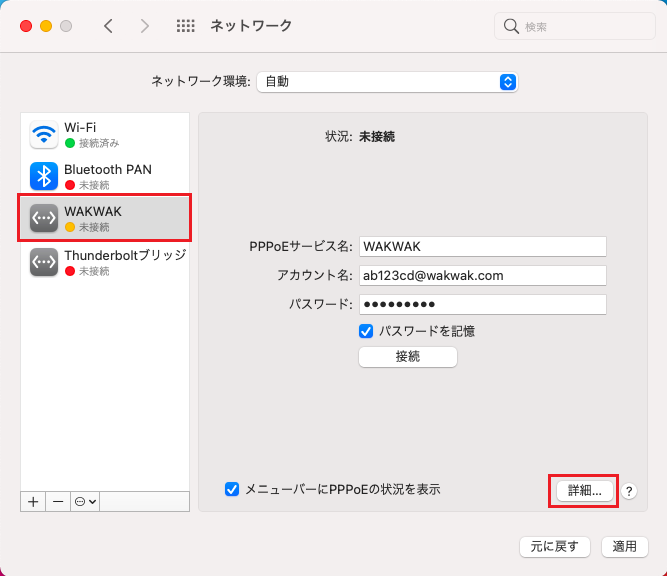Open help with the question mark button
This screenshot has width=667, height=576.
click(x=629, y=491)
